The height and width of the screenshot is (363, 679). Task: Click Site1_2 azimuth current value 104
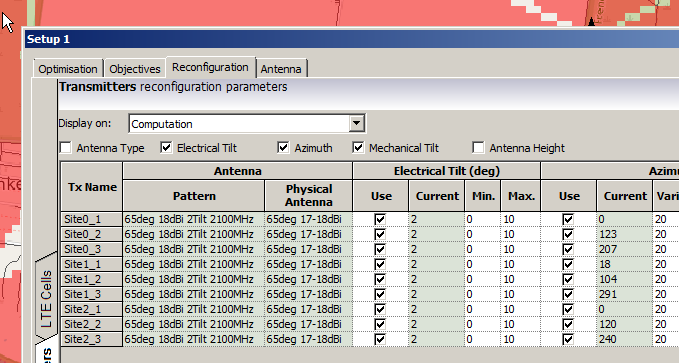click(624, 279)
